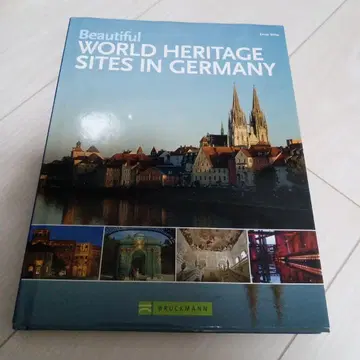The image size is (360, 360).
Task: Click the twin cathedral spires in cover photo
Action: (248, 116)
